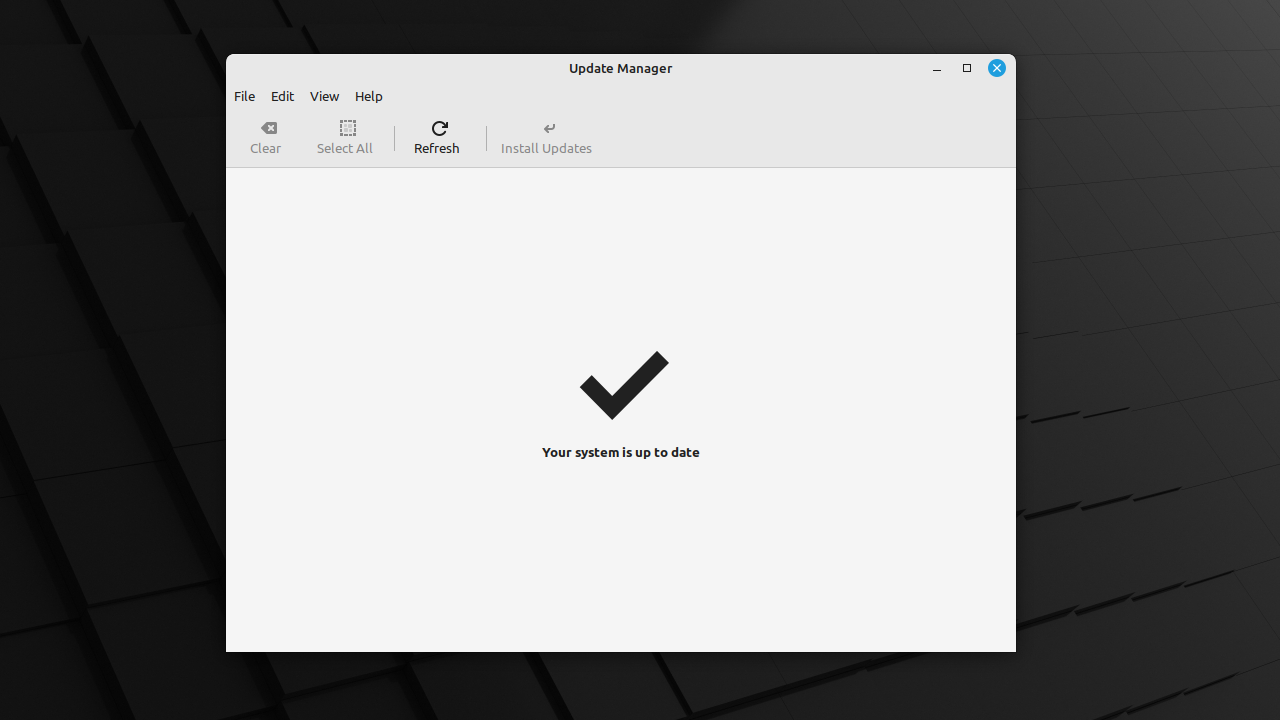Click the Refresh toolbar icon
The height and width of the screenshot is (720, 1280).
pyautogui.click(x=439, y=128)
